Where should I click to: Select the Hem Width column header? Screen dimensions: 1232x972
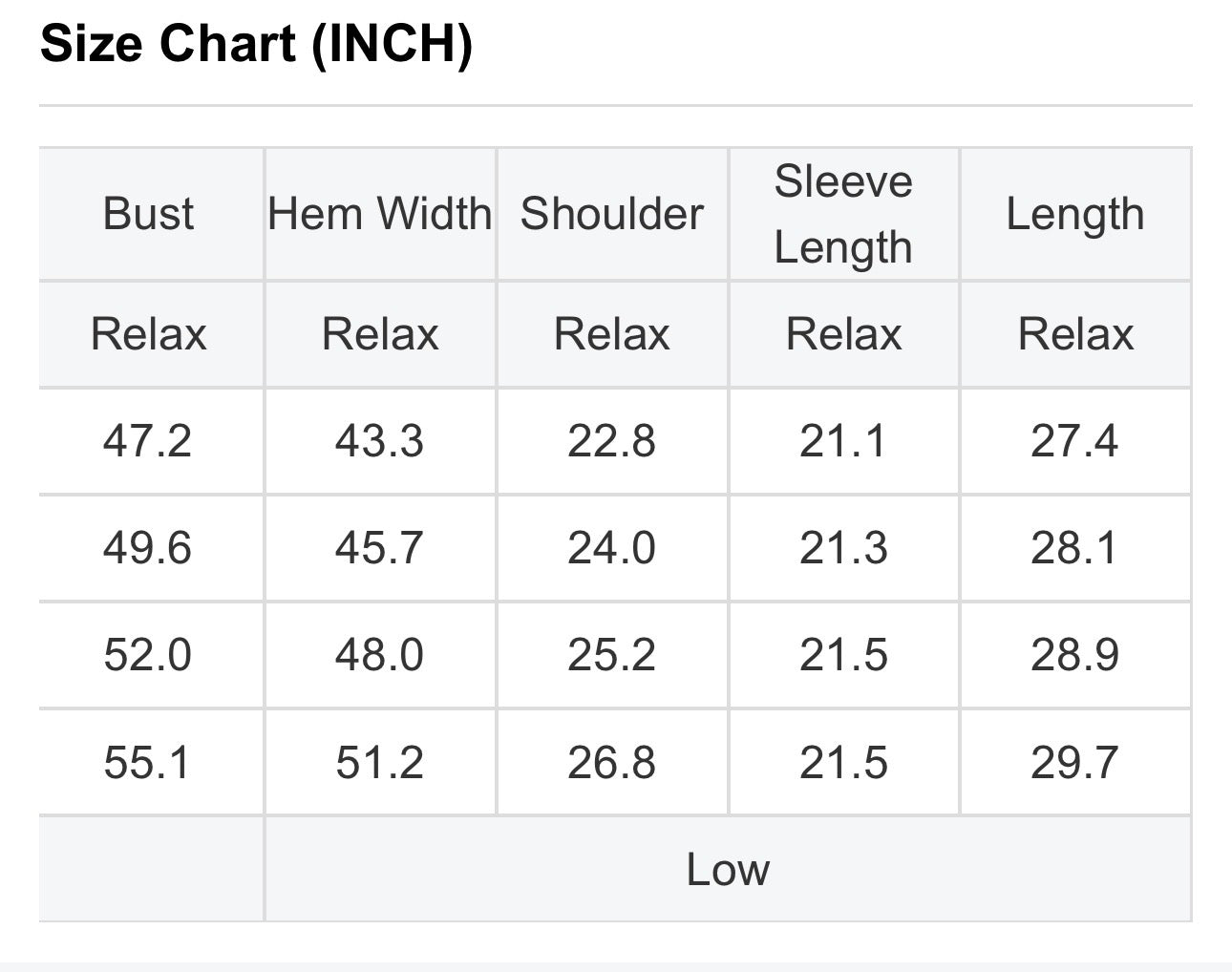coord(380,214)
